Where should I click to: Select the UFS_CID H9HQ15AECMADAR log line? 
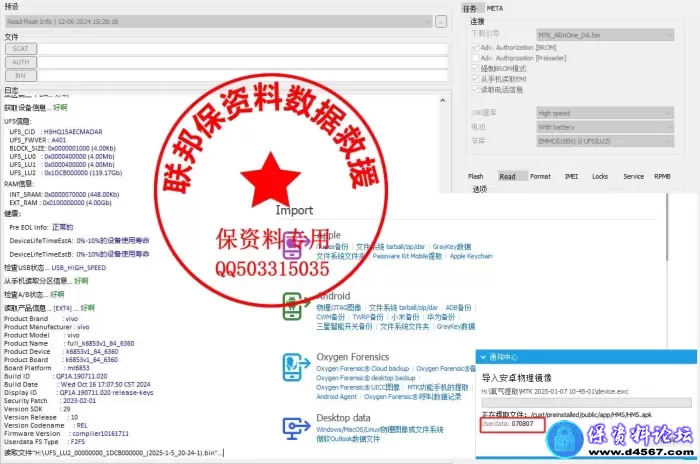56,132
